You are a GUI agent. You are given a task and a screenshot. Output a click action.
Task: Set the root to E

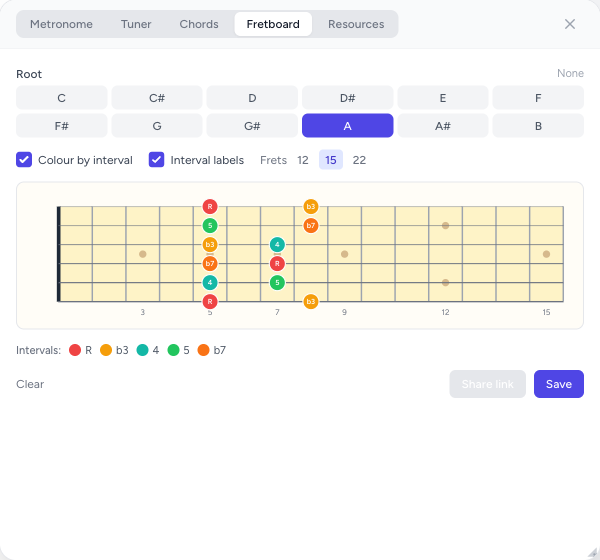pyautogui.click(x=443, y=98)
